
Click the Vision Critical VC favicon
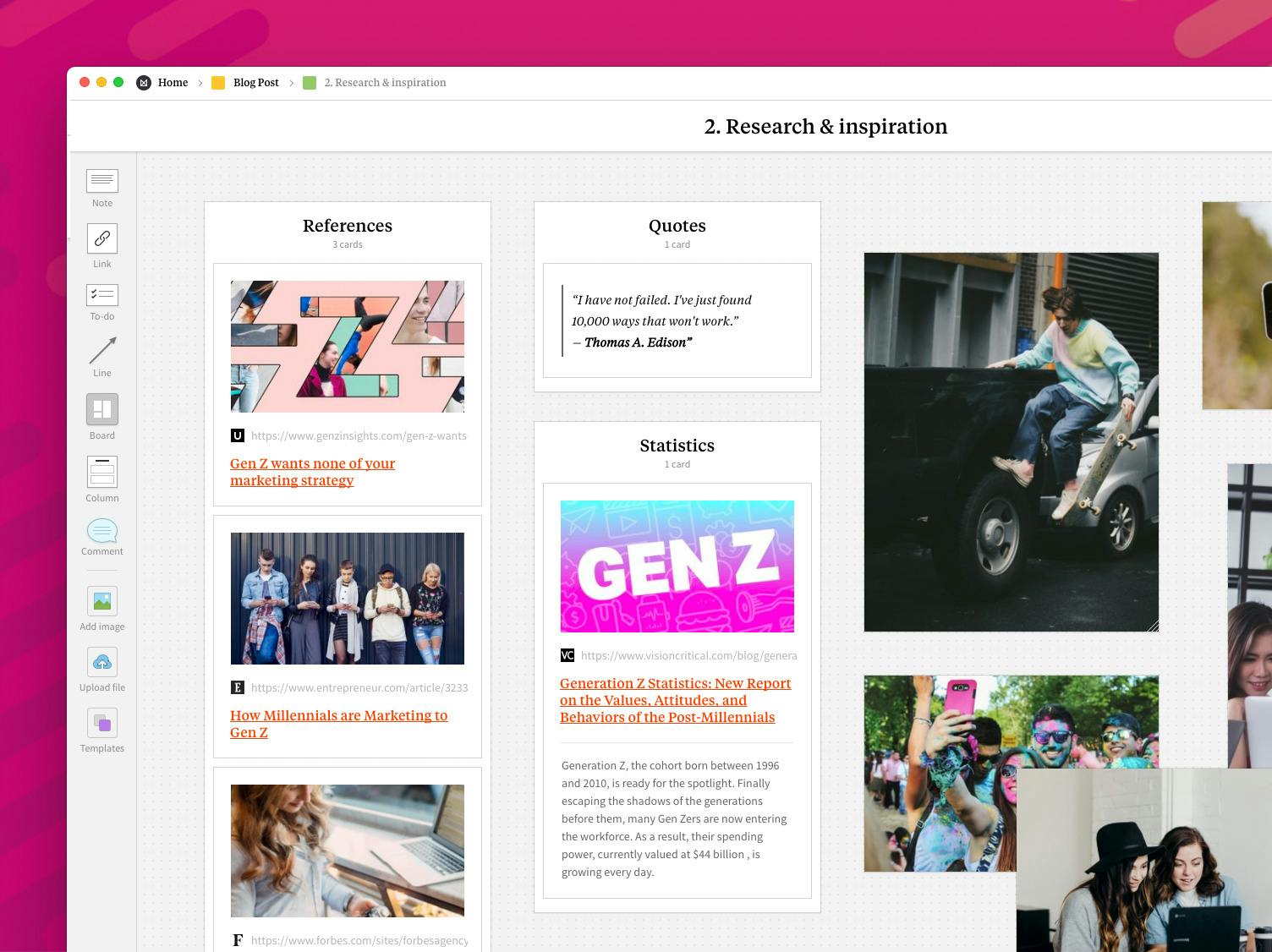(567, 655)
